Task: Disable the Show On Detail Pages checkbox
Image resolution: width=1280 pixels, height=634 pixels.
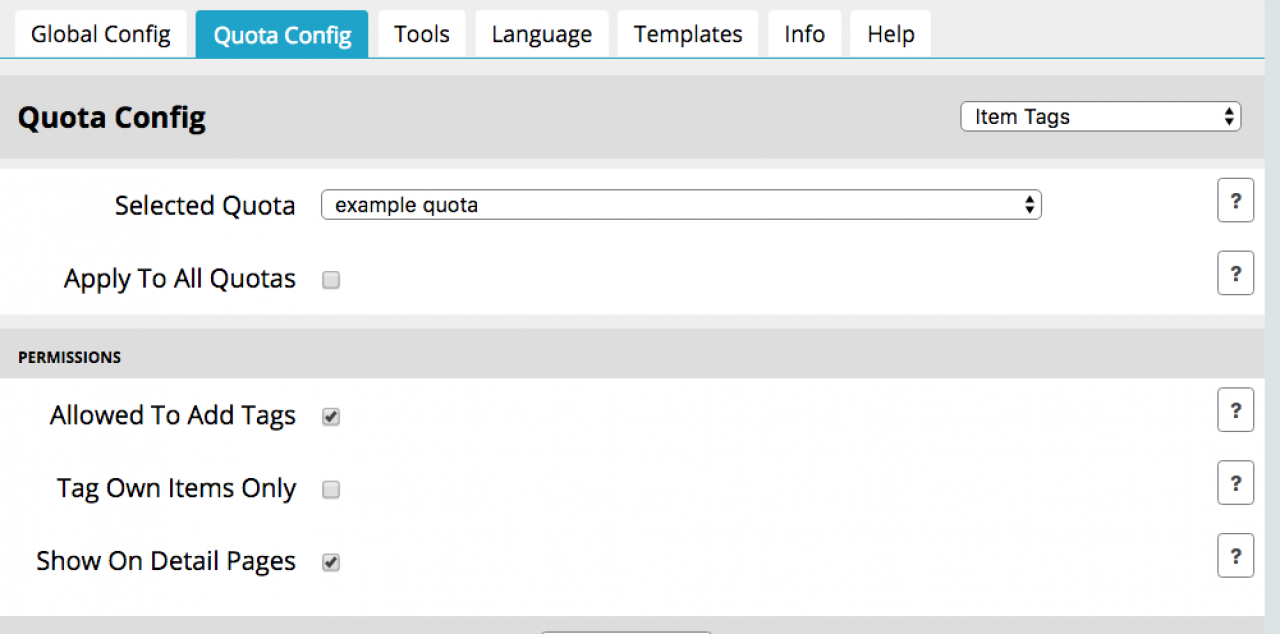Action: click(331, 563)
